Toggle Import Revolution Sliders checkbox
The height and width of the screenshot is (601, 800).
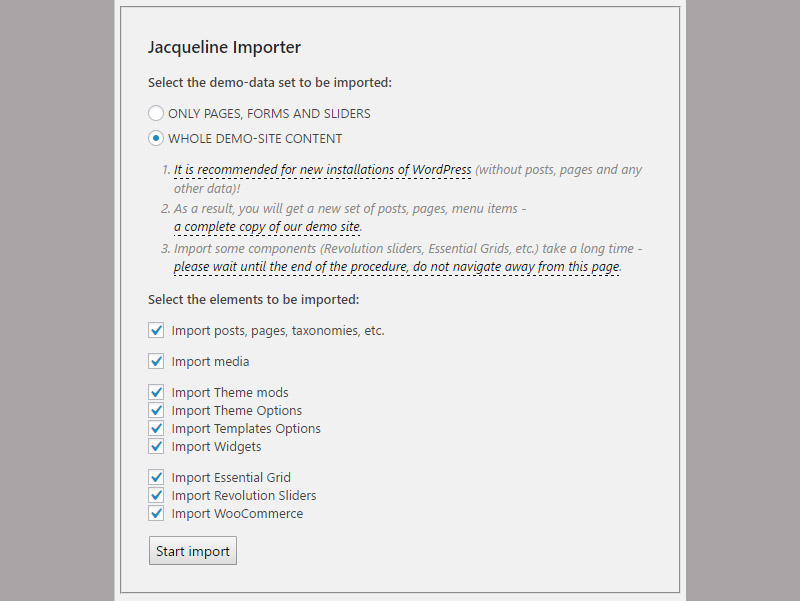(156, 496)
